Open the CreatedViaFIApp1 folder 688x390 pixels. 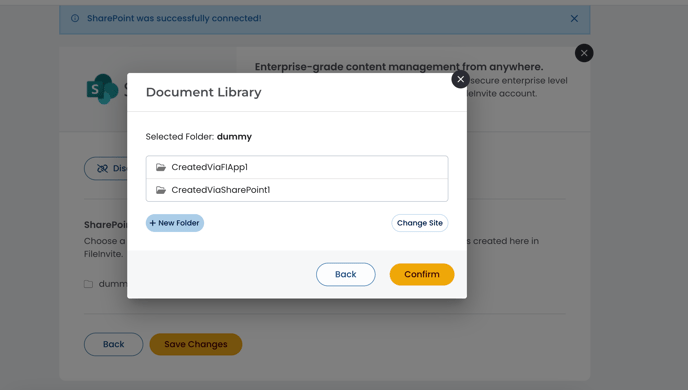[297, 167]
